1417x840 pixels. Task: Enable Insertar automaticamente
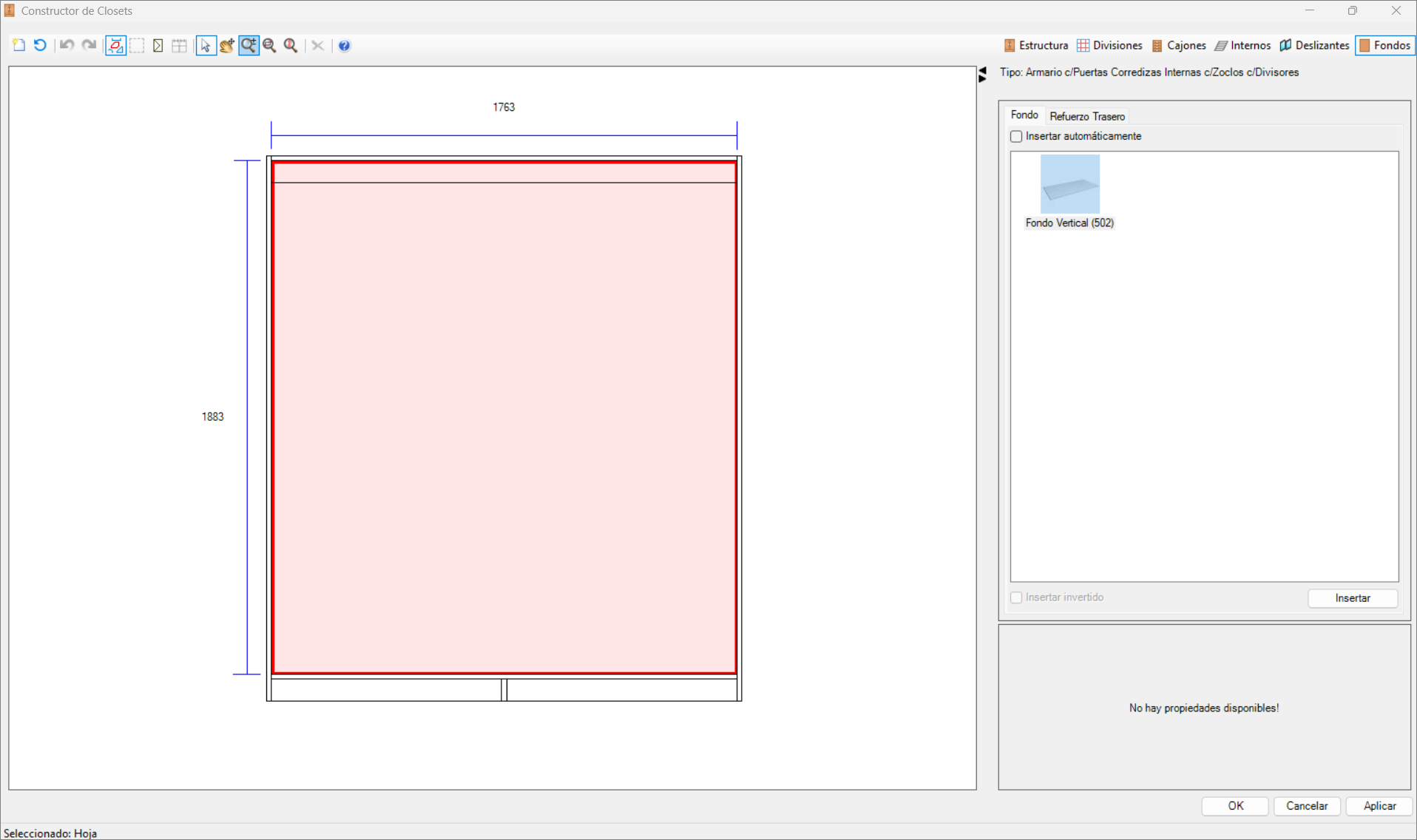pyautogui.click(x=1016, y=136)
